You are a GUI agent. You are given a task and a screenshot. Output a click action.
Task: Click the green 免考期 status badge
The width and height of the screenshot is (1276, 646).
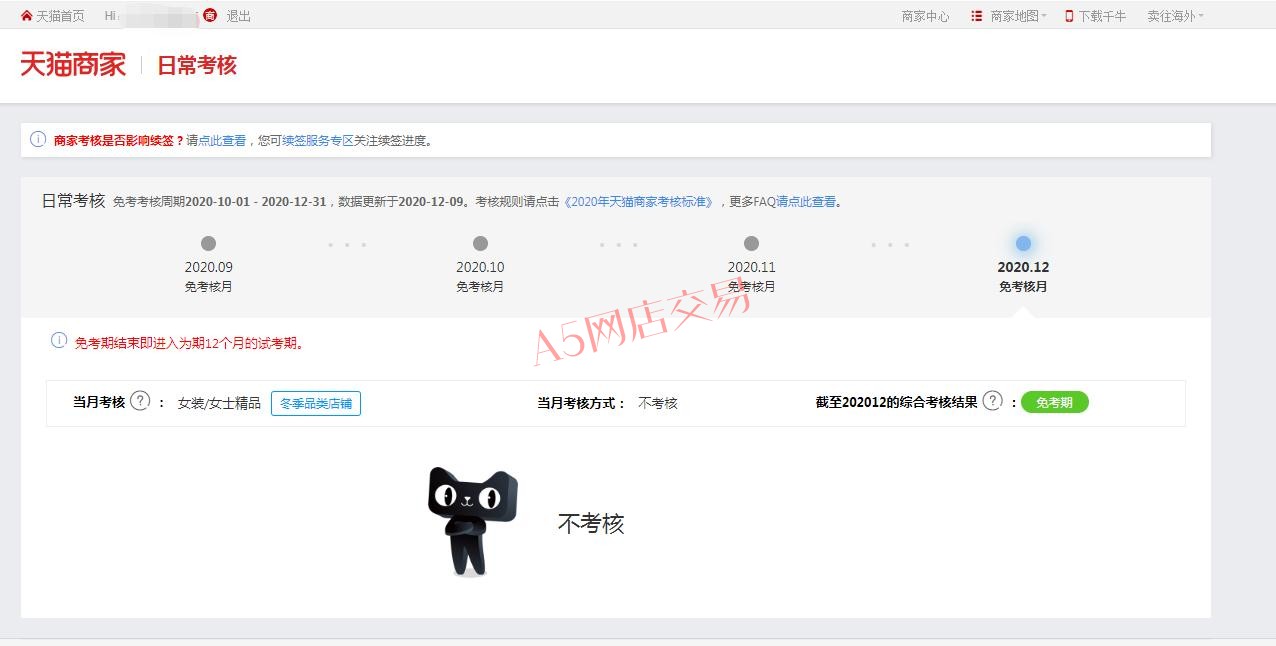[x=1054, y=402]
